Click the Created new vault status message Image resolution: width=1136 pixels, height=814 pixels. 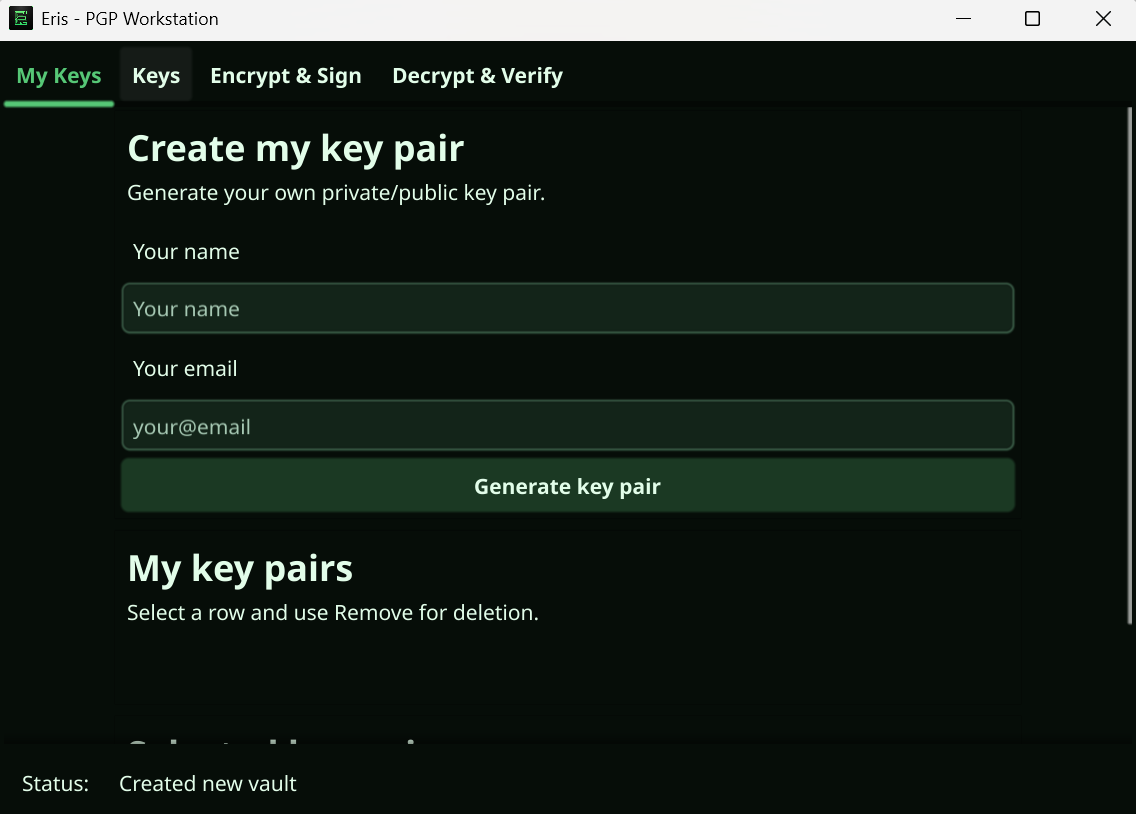[x=207, y=784]
